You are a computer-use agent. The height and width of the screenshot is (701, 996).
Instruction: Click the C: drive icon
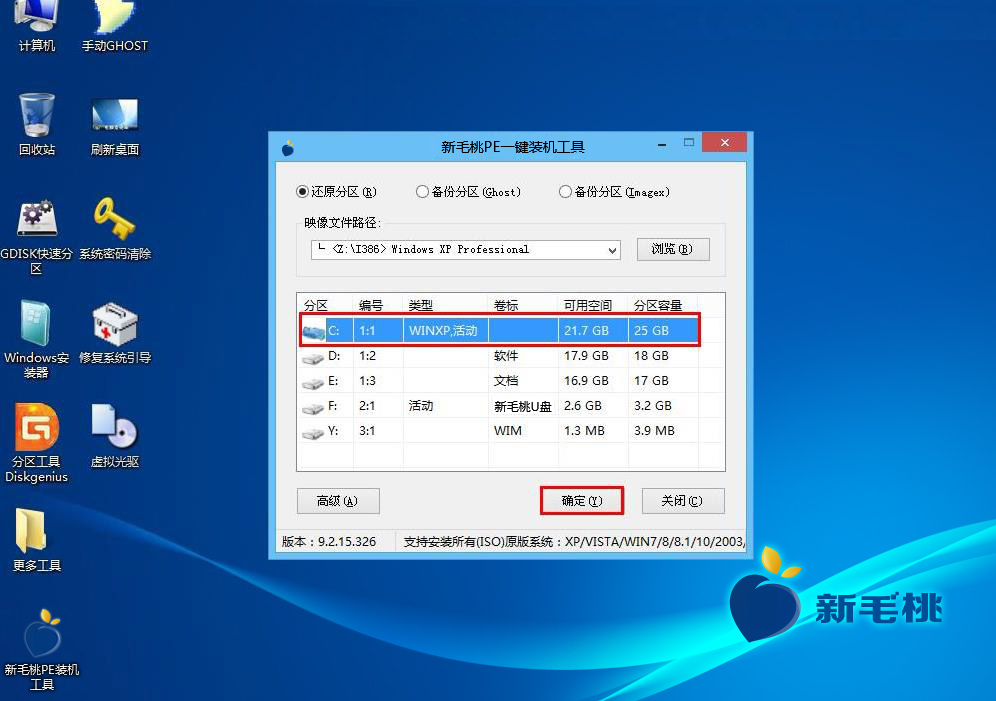(313, 331)
